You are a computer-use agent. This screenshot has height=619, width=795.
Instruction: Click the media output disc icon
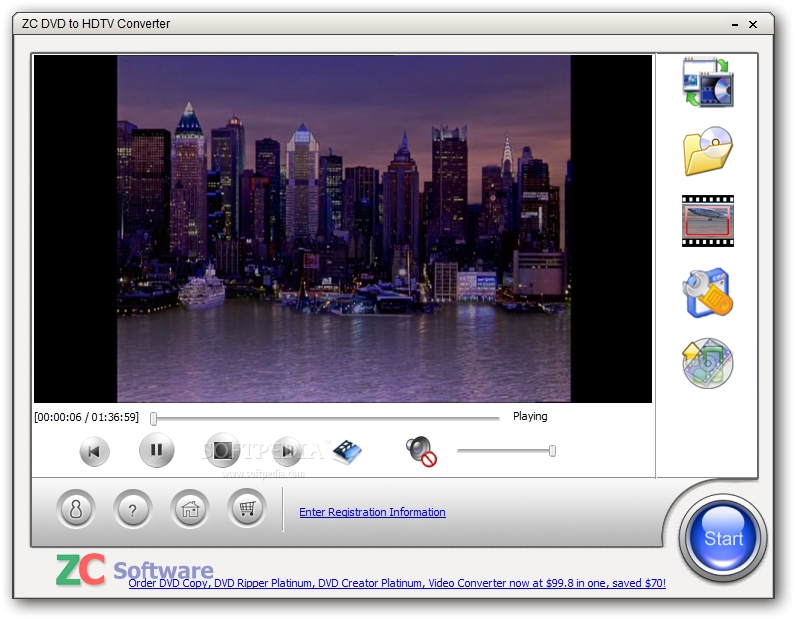708,363
